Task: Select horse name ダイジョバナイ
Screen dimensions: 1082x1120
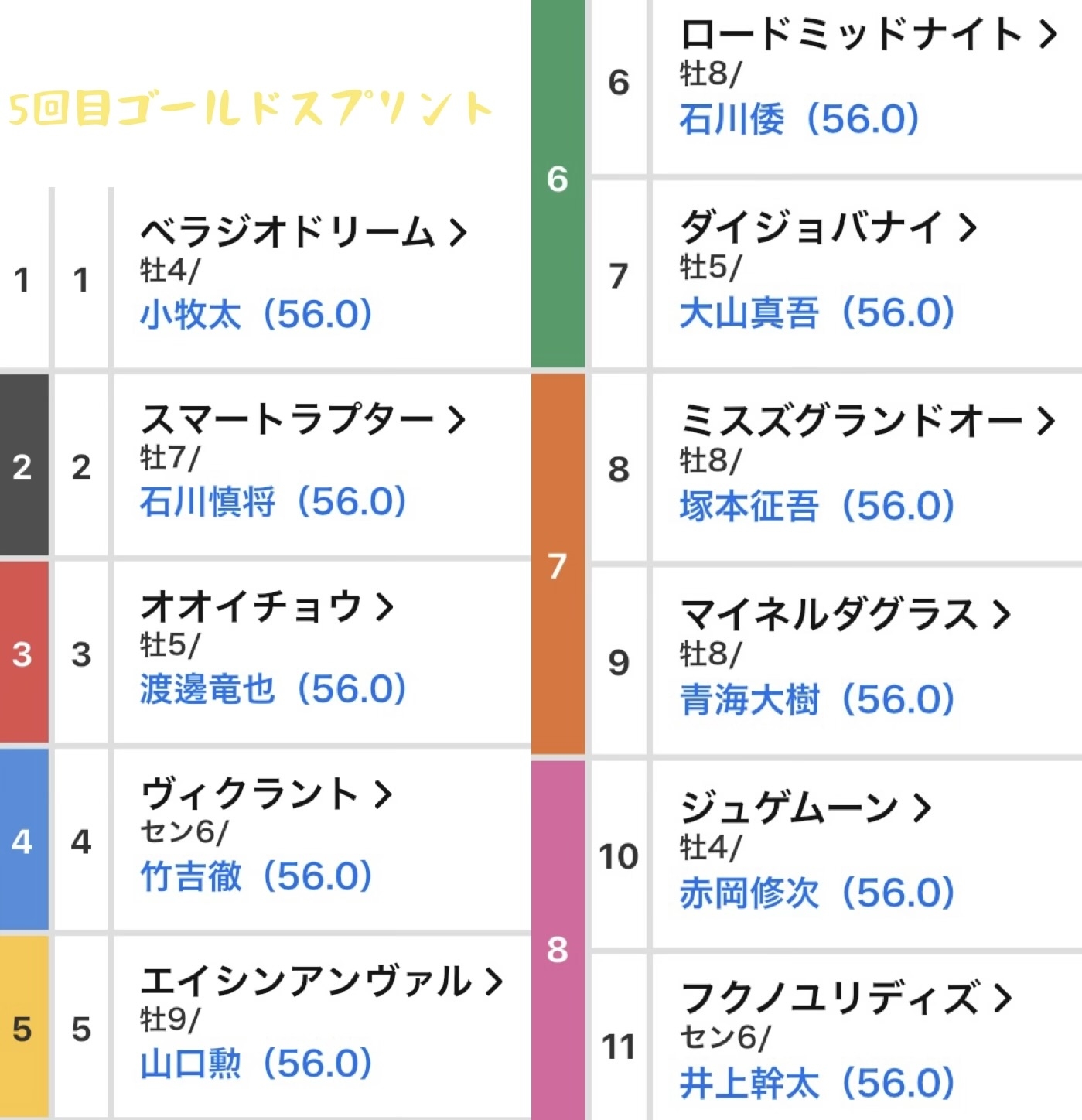Action: pyautogui.click(x=812, y=227)
